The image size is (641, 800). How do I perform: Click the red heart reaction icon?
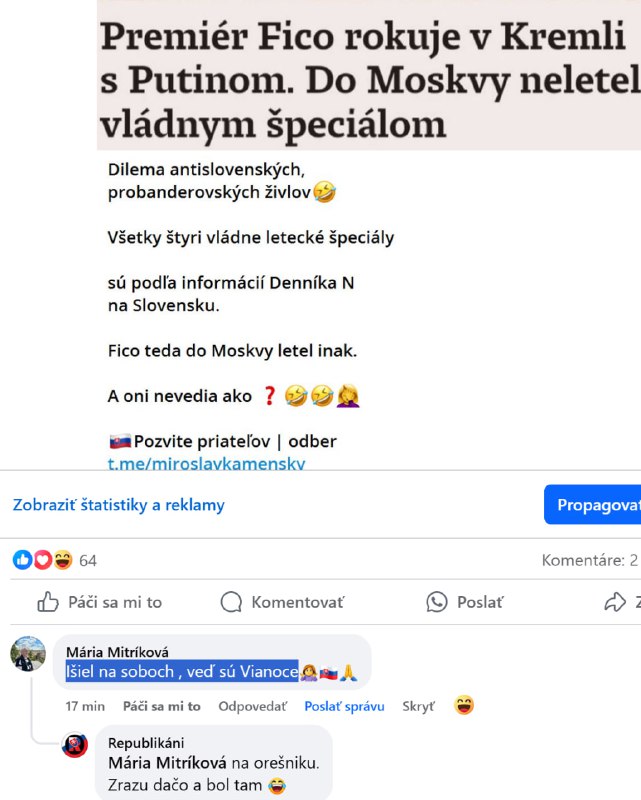pyautogui.click(x=42, y=560)
